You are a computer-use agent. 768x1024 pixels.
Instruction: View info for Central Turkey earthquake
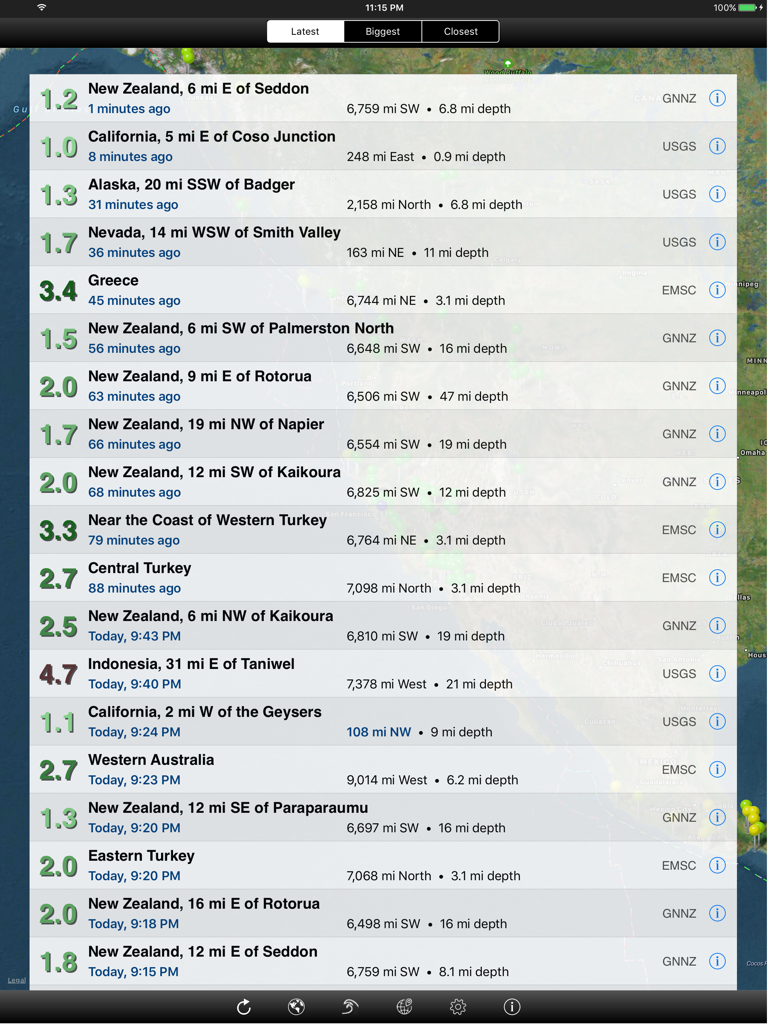[717, 577]
